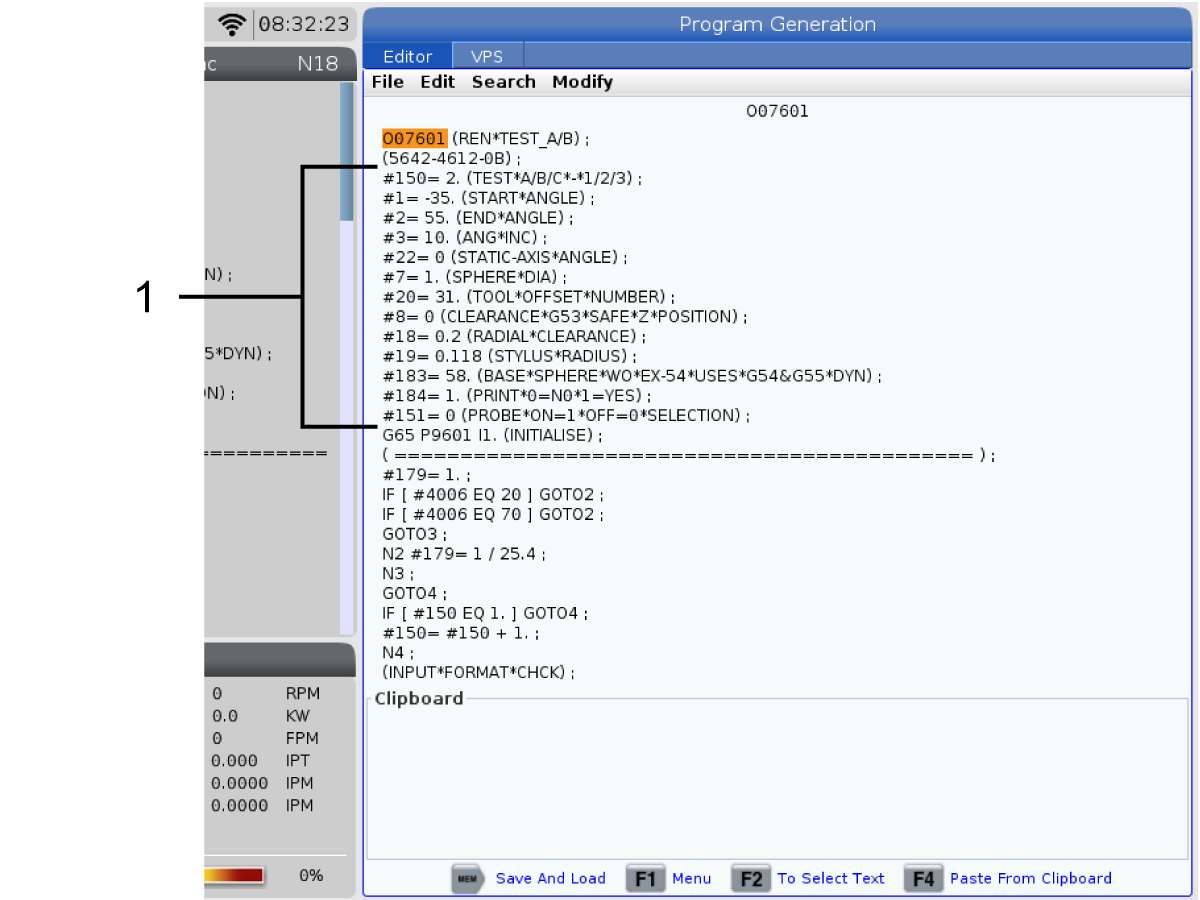Click the N4 line
The height and width of the screenshot is (900, 1200).
point(398,653)
